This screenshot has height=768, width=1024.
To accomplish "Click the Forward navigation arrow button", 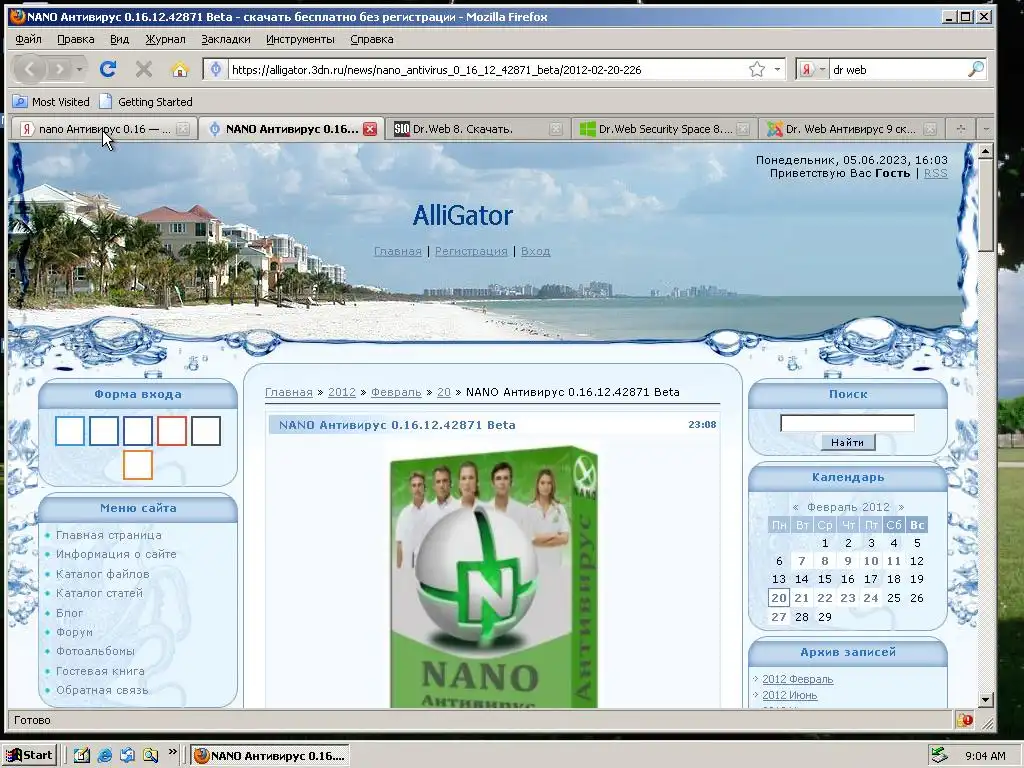I will tap(59, 69).
